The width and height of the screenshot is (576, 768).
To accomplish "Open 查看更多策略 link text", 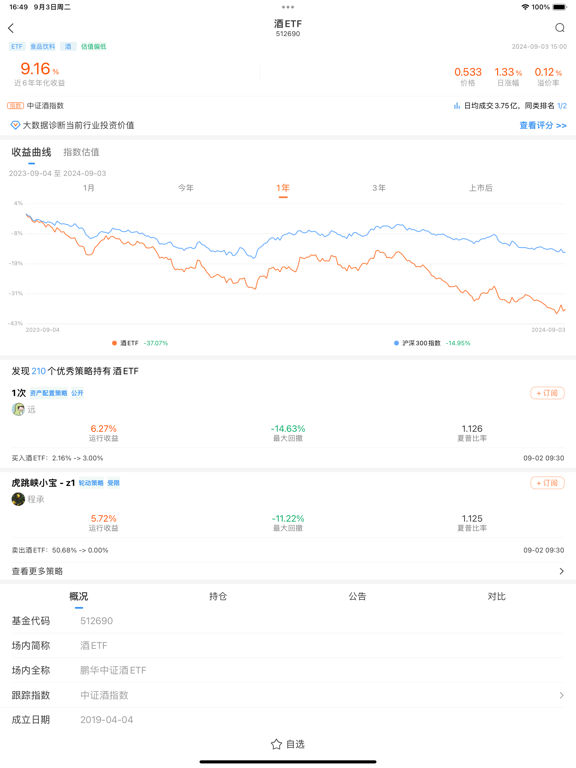I will [x=37, y=571].
